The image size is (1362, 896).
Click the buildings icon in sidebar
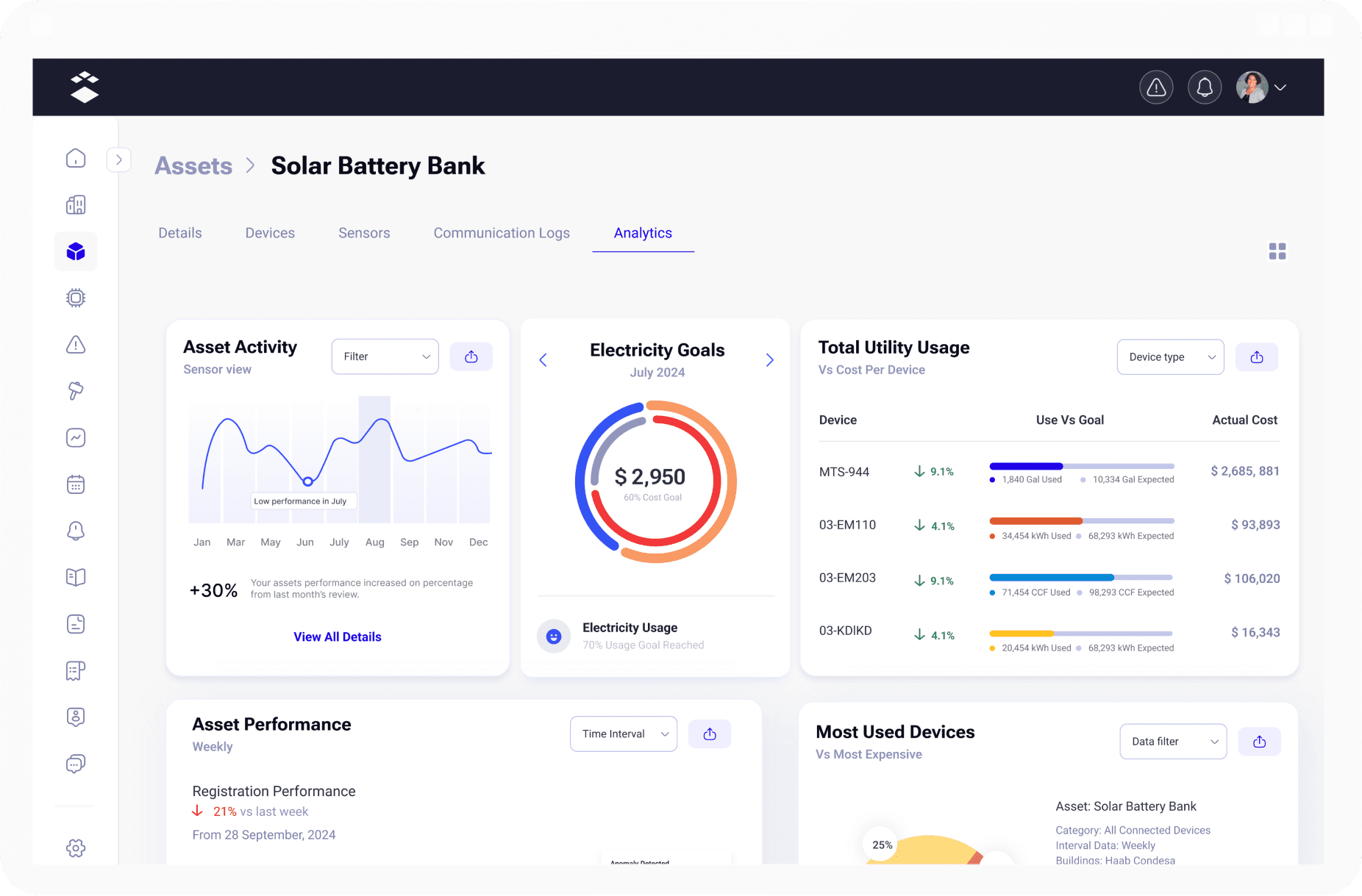pyautogui.click(x=76, y=205)
